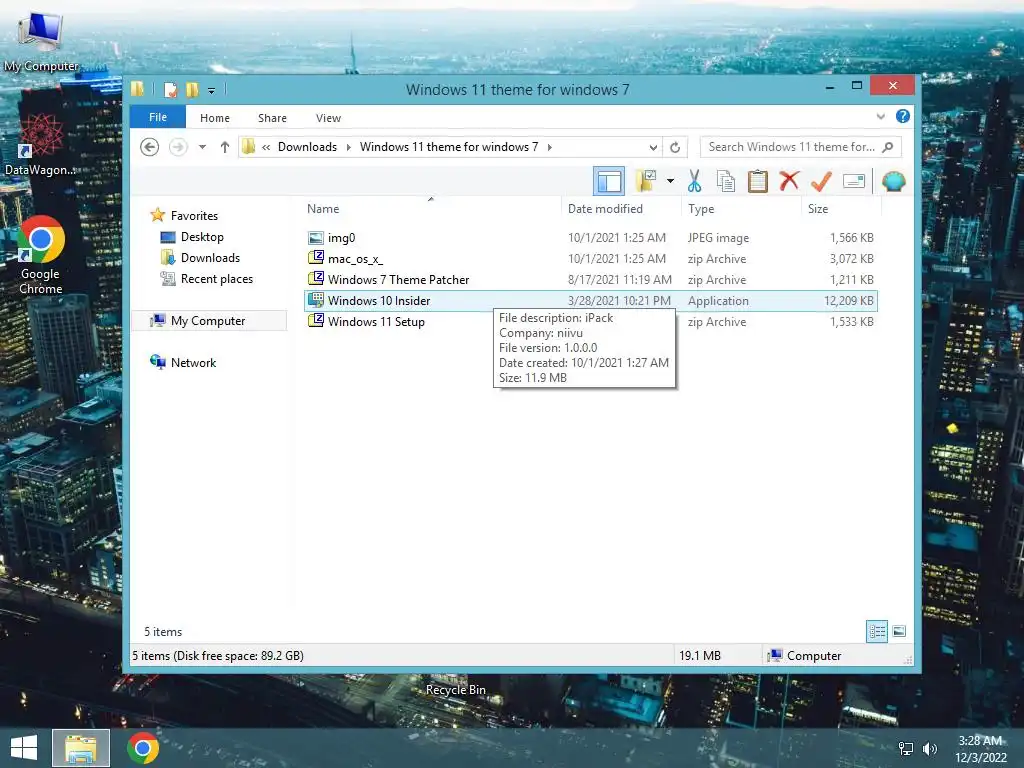The height and width of the screenshot is (768, 1024).
Task: Open the recent locations dropdown
Action: (x=202, y=147)
